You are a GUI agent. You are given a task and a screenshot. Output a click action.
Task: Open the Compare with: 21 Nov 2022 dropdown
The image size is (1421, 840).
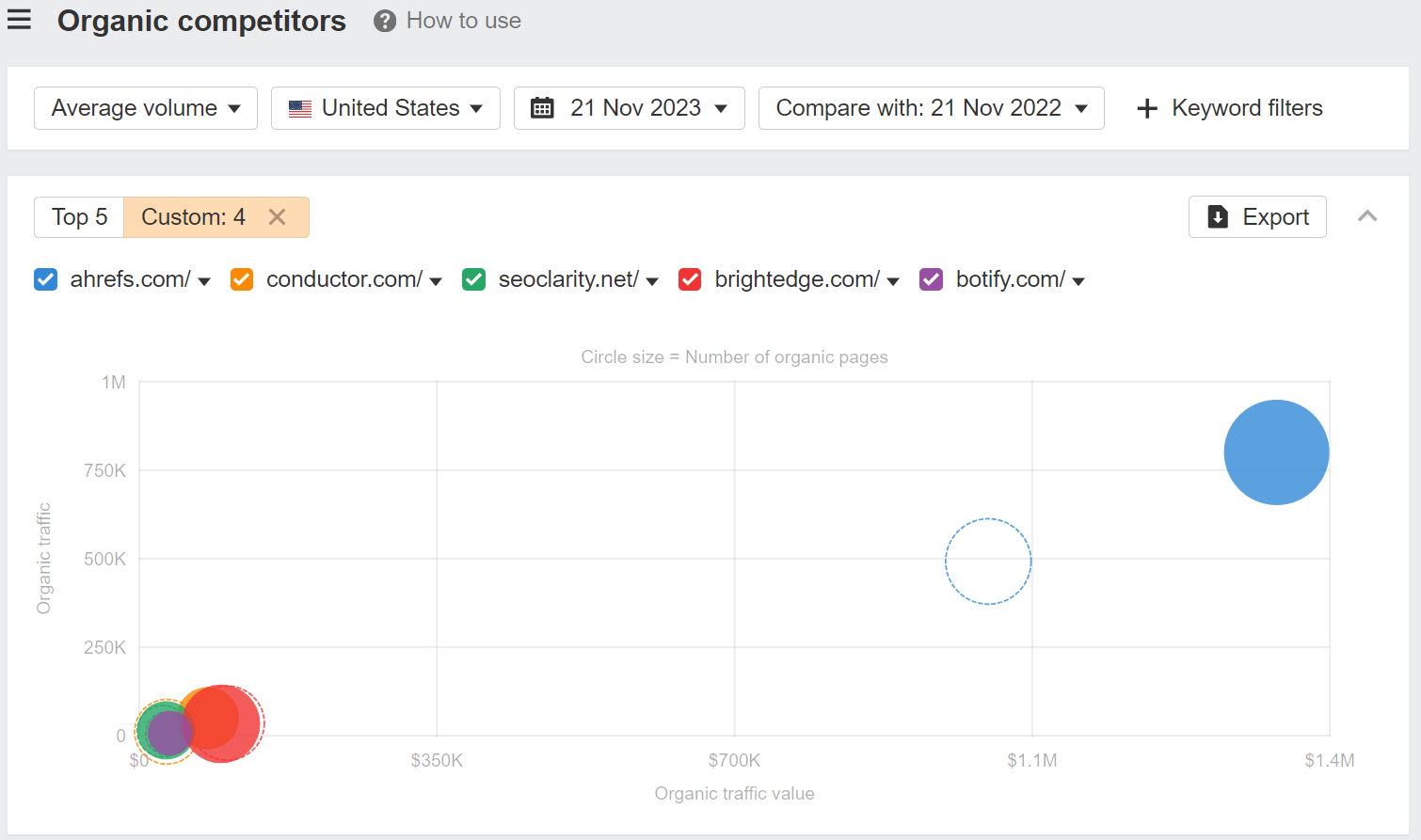[931, 108]
